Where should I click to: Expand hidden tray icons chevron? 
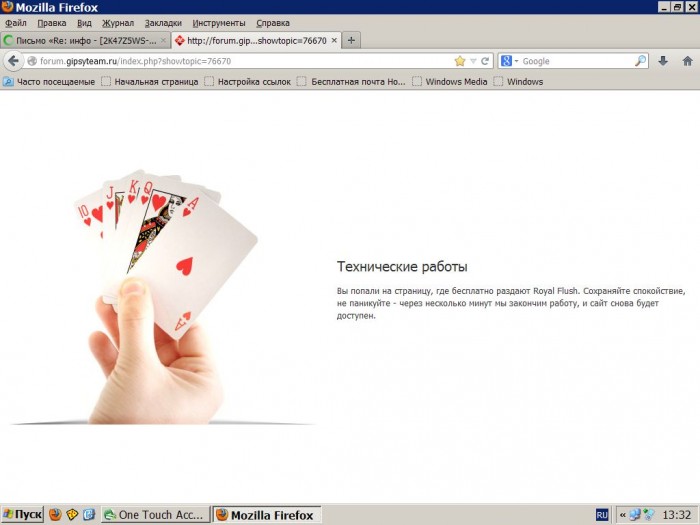622,515
